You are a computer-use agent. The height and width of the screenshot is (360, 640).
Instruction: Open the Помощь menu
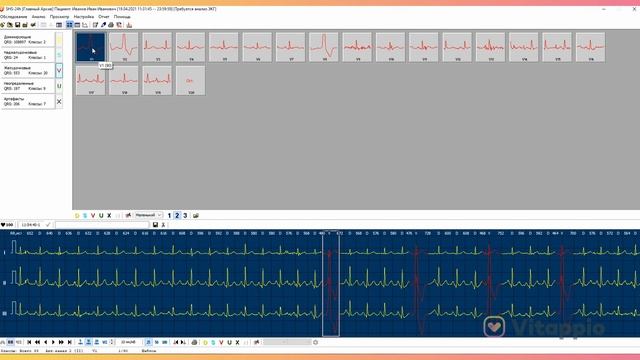[122, 17]
